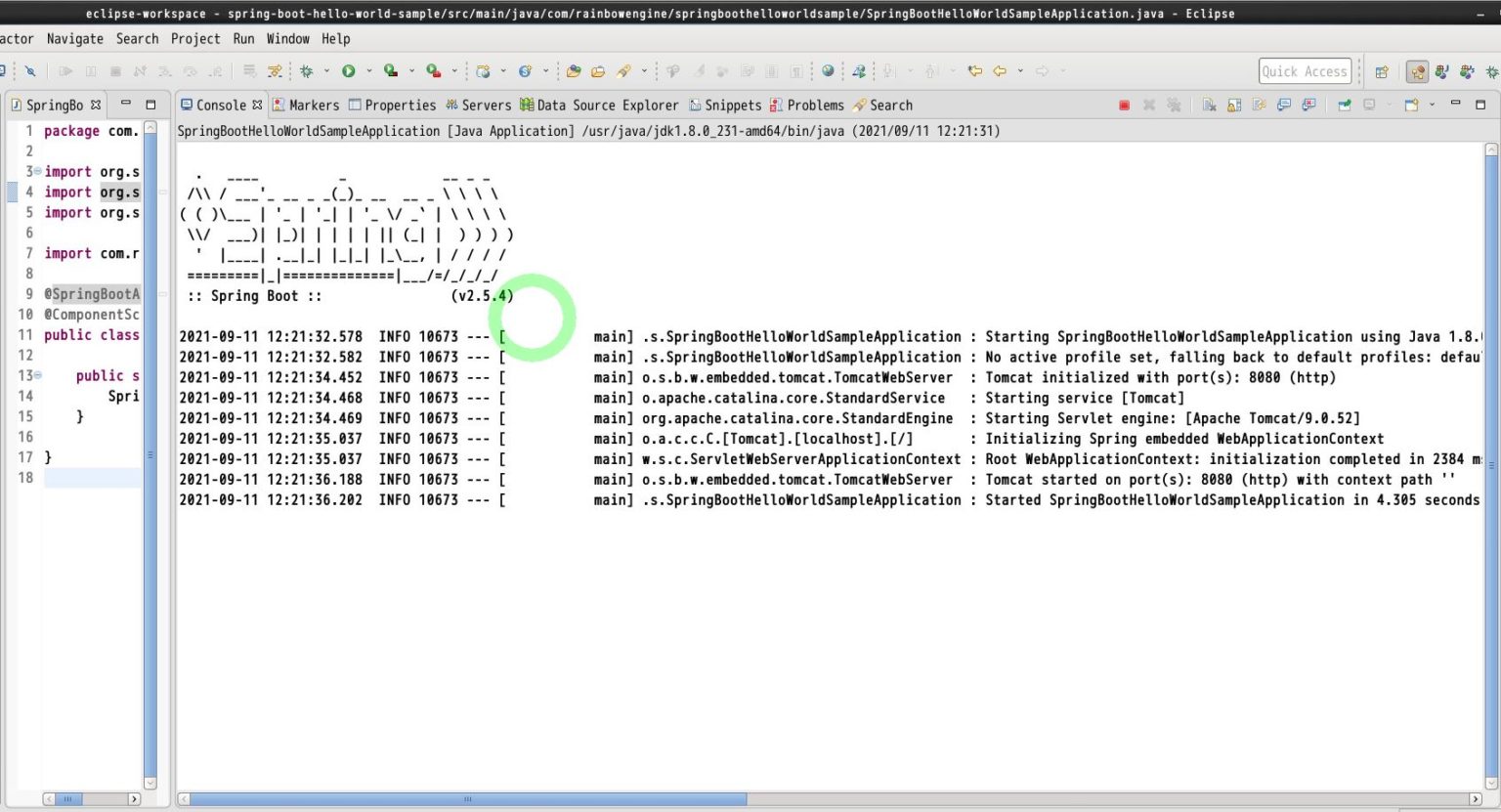Run the application with the green Run icon

click(x=348, y=70)
